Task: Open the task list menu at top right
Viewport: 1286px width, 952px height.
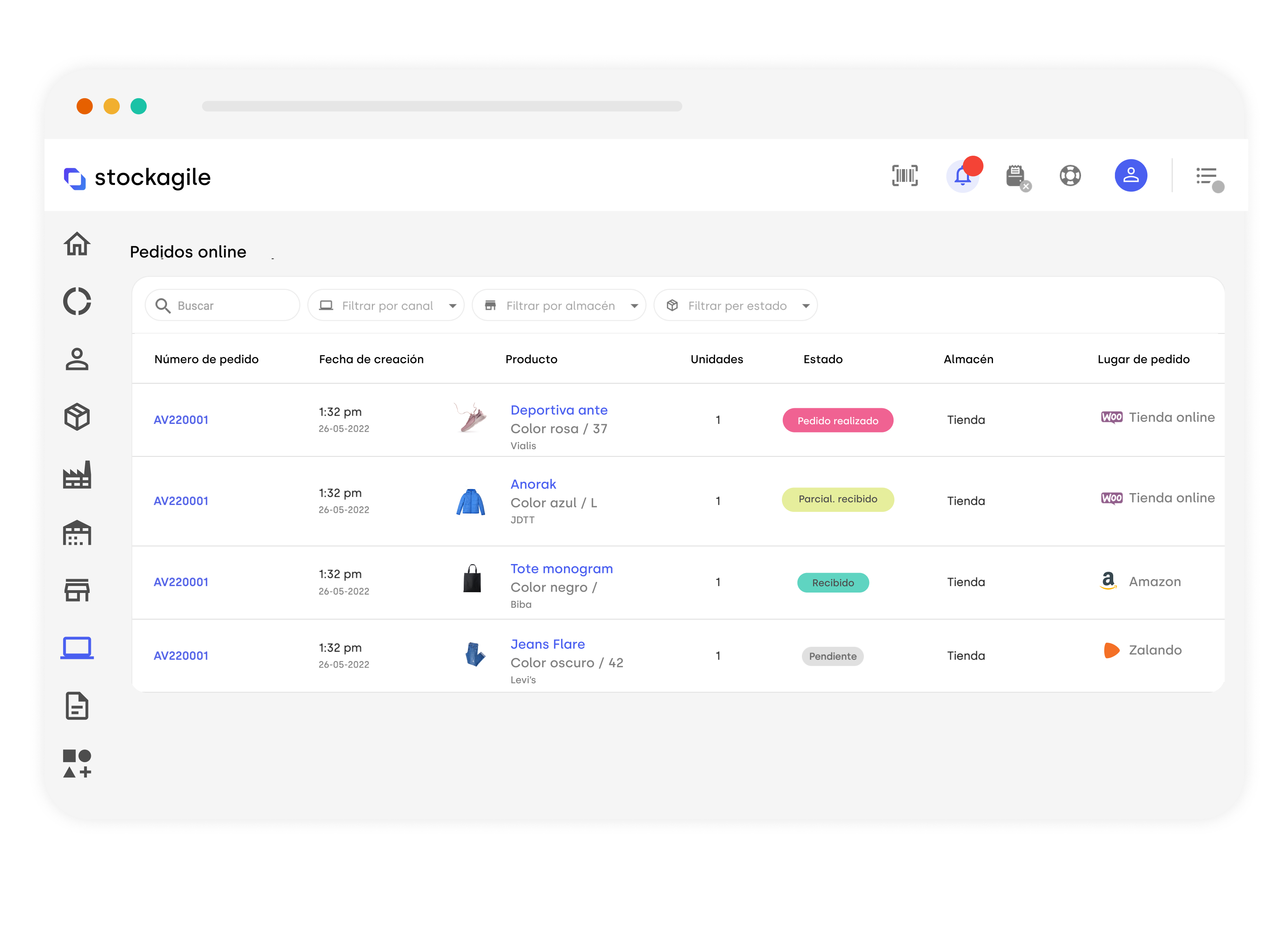Action: click(x=1208, y=176)
